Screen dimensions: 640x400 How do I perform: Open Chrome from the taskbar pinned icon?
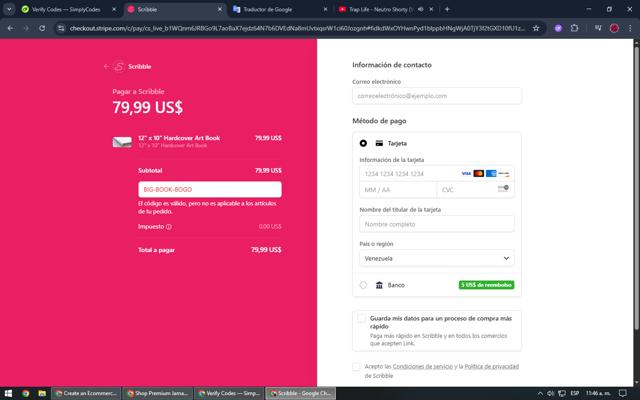(x=26, y=393)
